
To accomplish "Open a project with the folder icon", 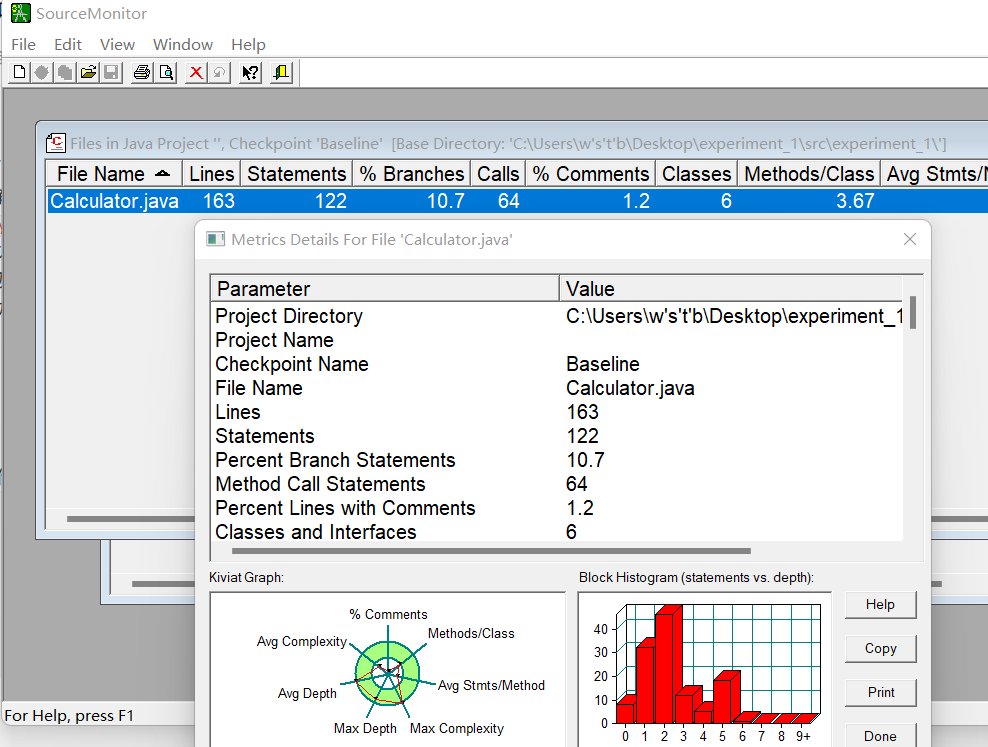I will [x=88, y=72].
